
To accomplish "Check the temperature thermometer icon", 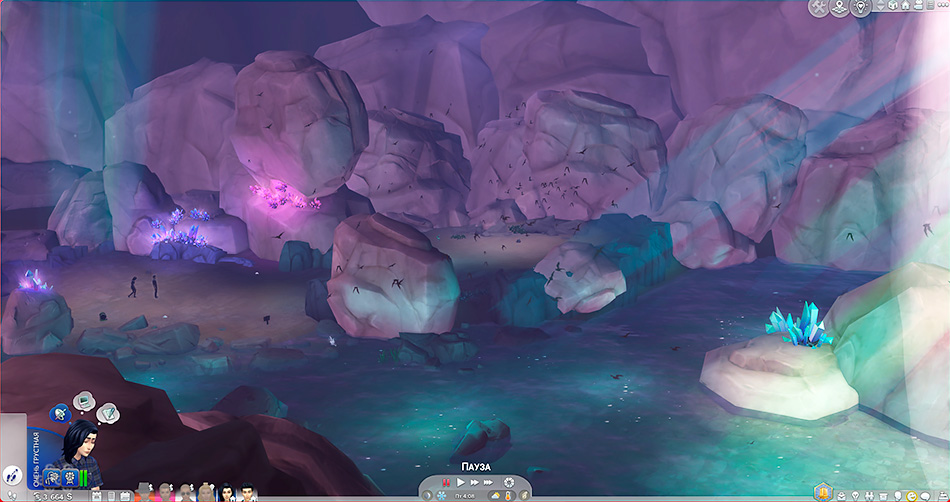I will coord(508,496).
